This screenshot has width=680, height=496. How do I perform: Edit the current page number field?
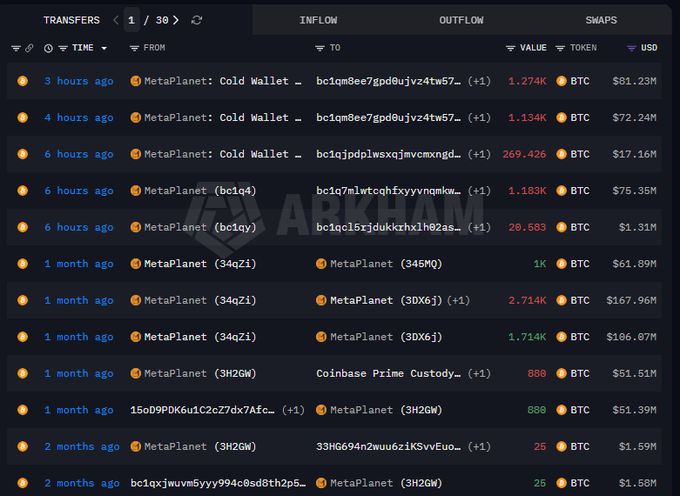tap(131, 20)
